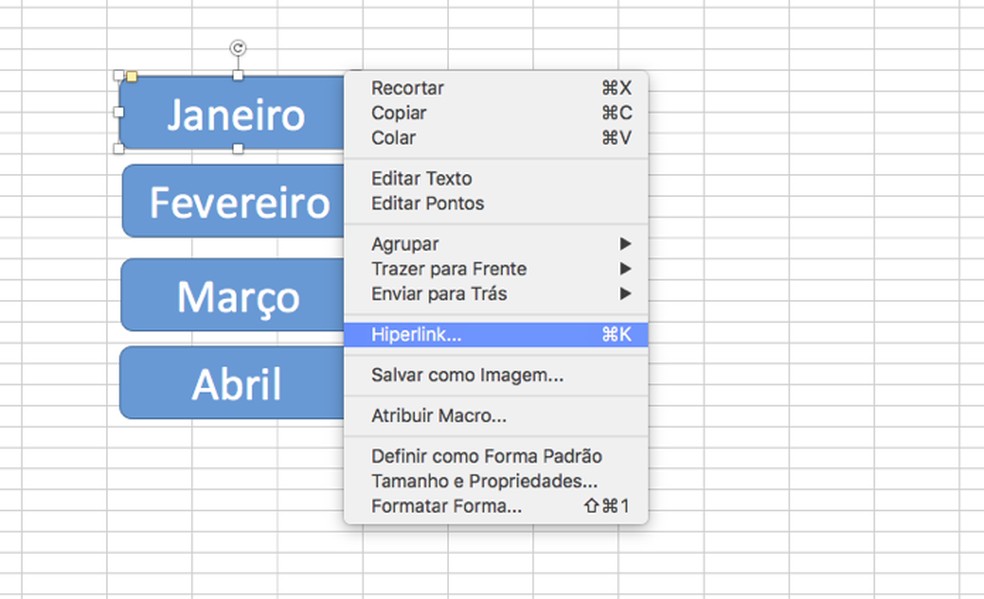The width and height of the screenshot is (984, 599).
Task: Click the rotation handle above Janeiro shape
Action: pyautogui.click(x=238, y=48)
